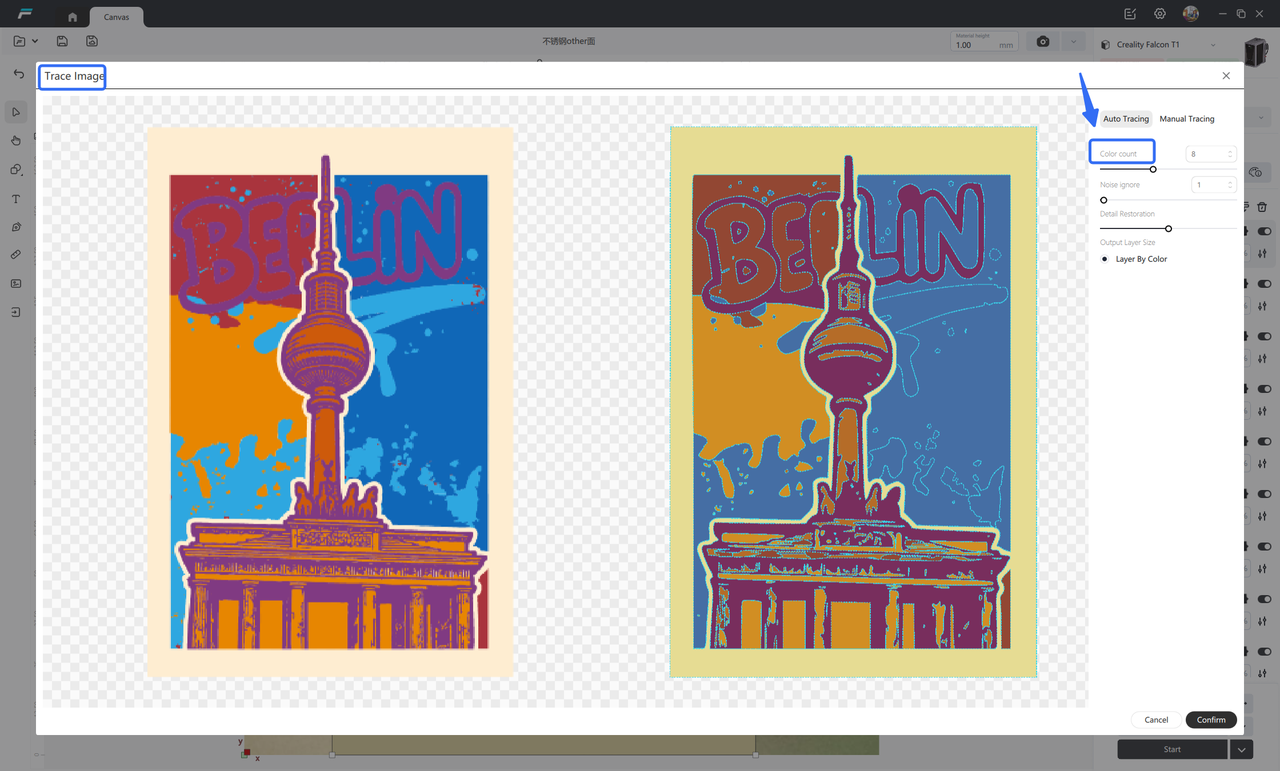Select the Text tool
The width and height of the screenshot is (1280, 771).
pyautogui.click(x=16, y=199)
